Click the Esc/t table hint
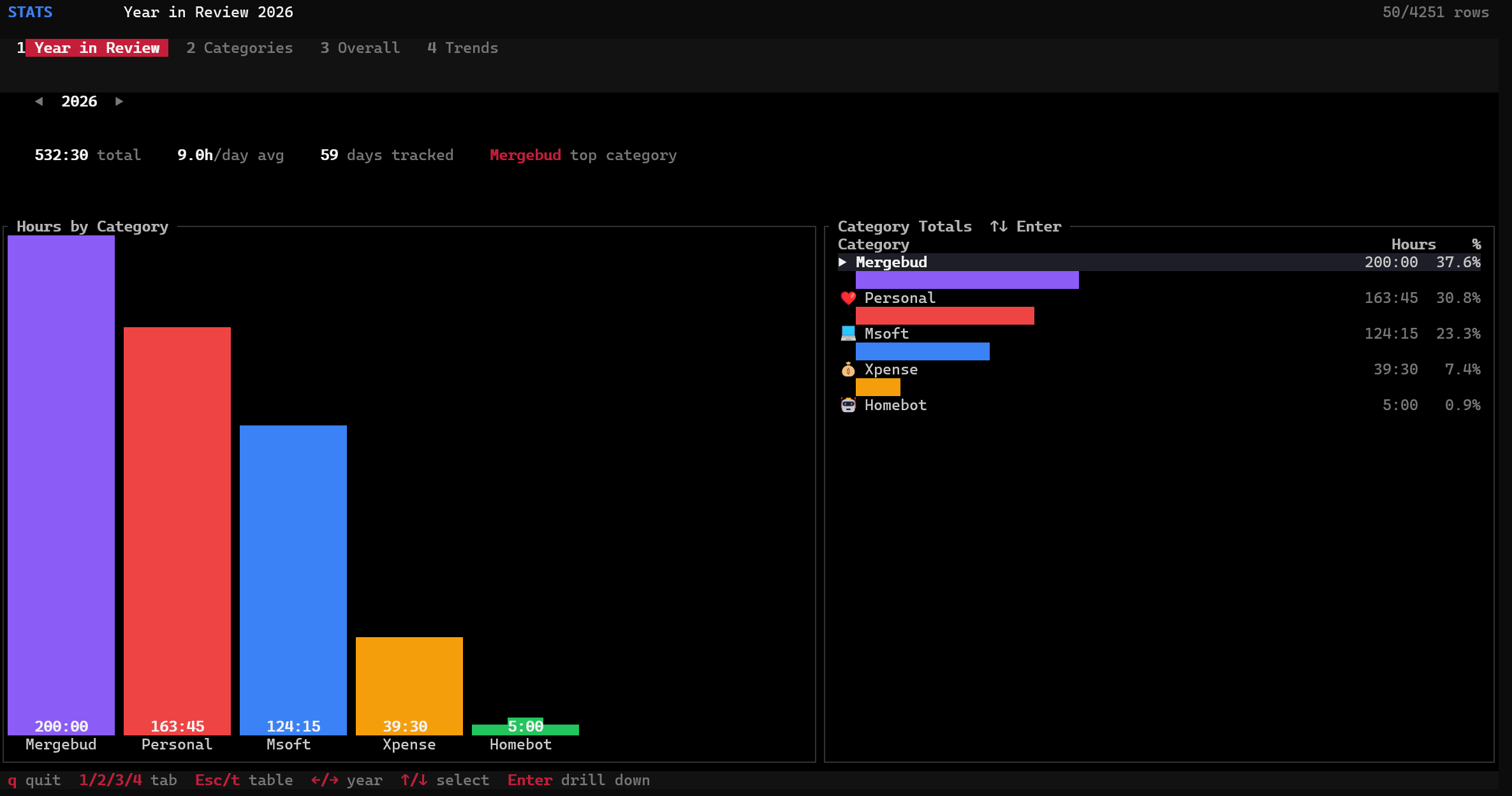1512x796 pixels. pos(244,780)
